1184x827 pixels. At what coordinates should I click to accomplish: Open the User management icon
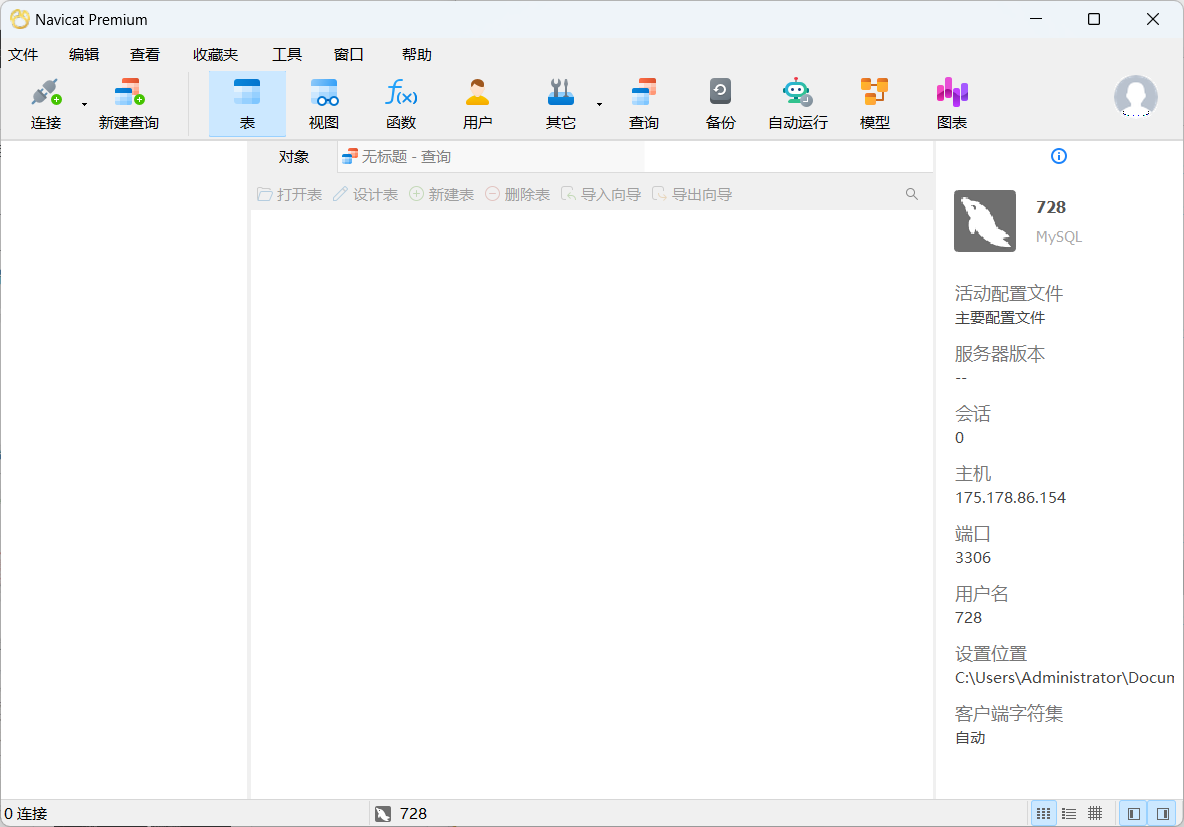pyautogui.click(x=478, y=104)
